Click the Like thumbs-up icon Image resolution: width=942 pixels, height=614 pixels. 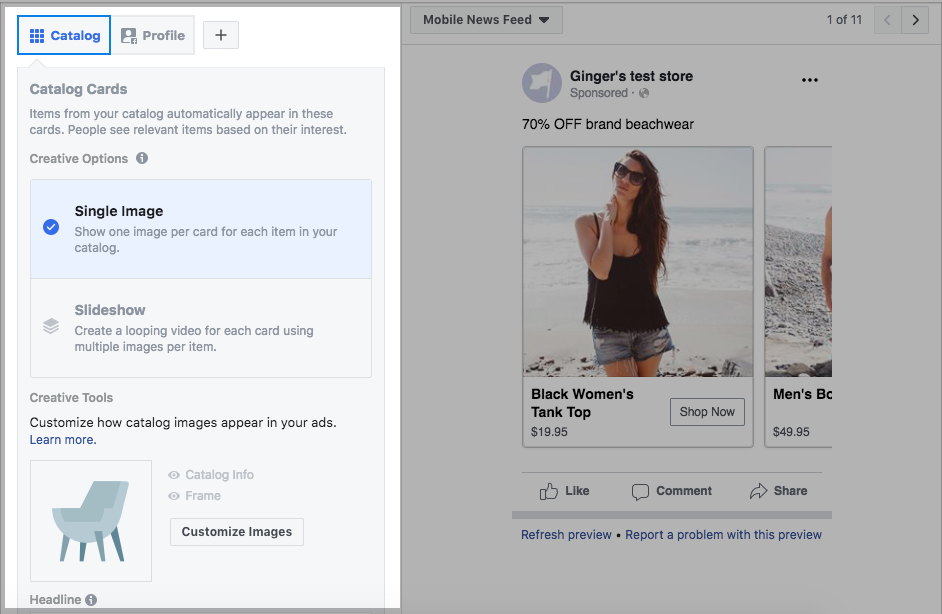549,491
